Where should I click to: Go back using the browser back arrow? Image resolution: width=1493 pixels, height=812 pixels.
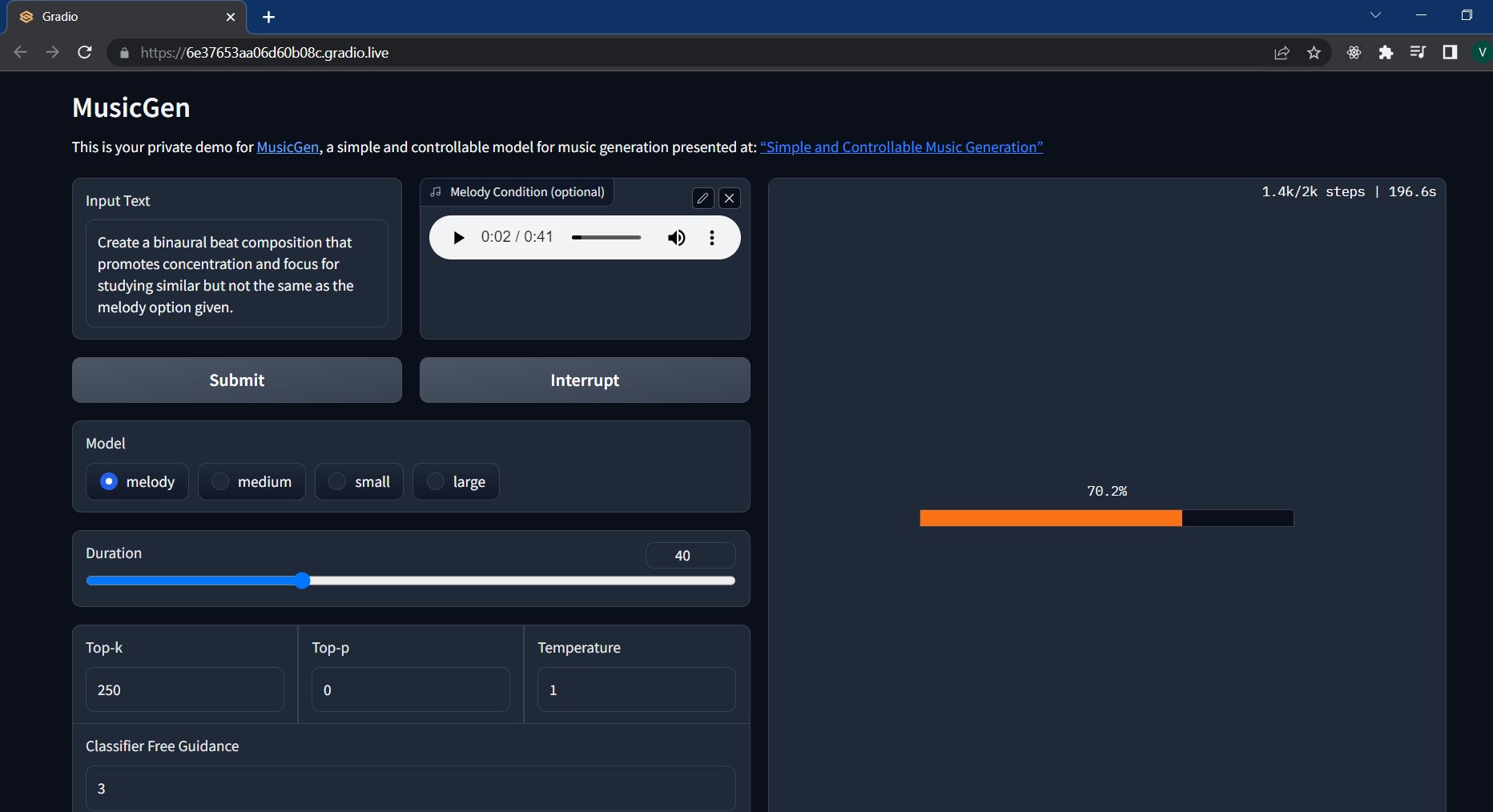pos(21,52)
